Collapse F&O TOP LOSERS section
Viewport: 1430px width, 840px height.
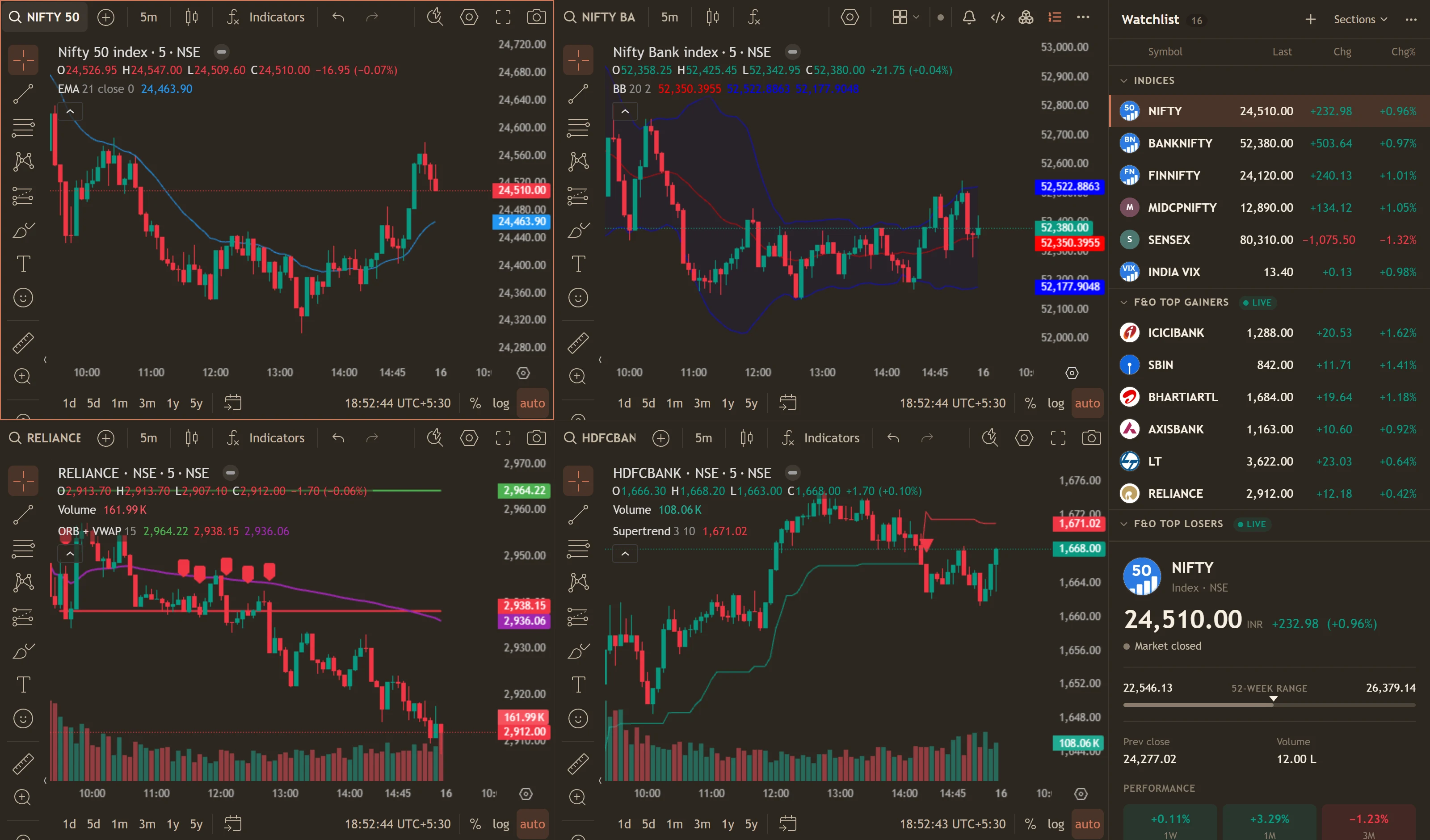click(1123, 524)
